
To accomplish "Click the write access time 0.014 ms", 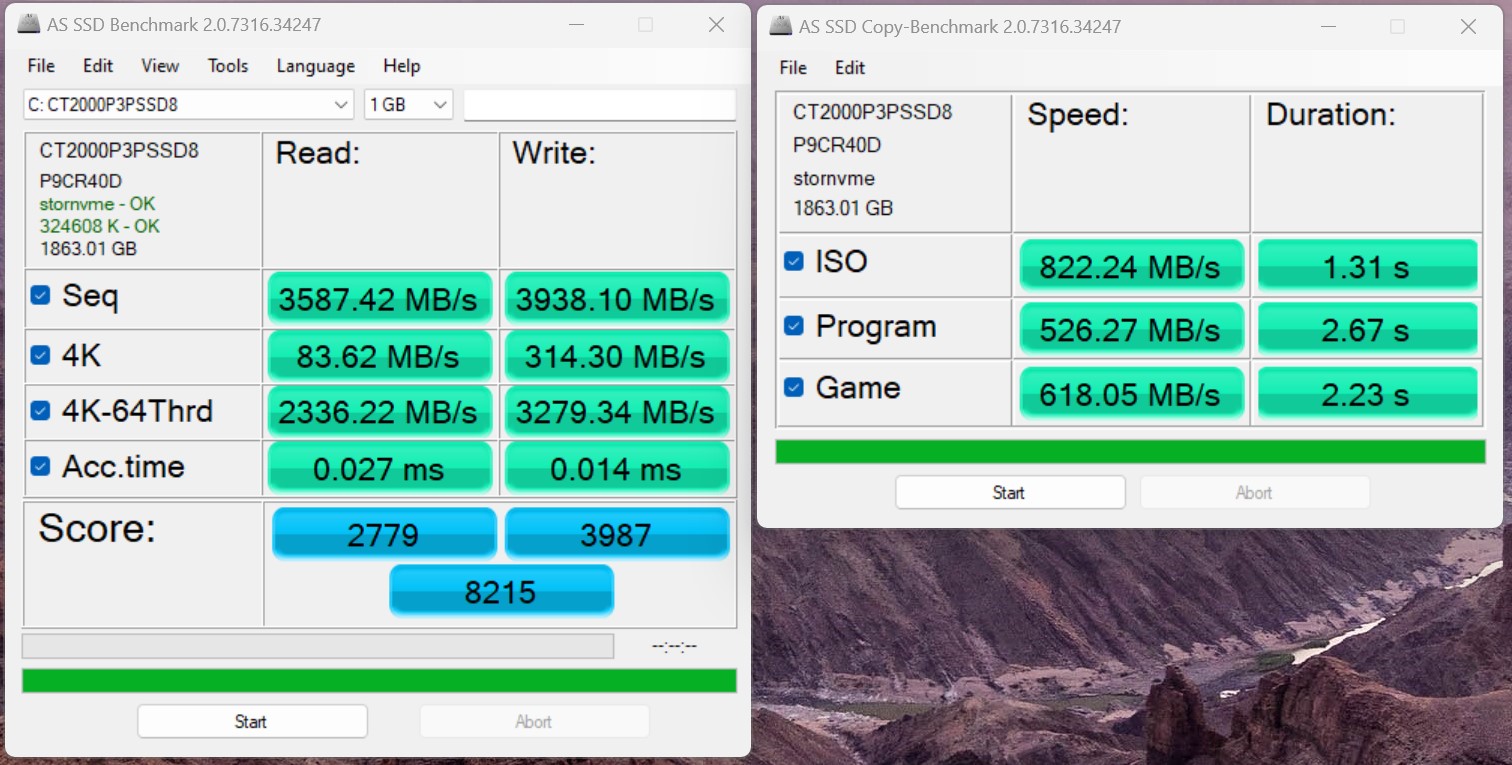I will point(615,468).
